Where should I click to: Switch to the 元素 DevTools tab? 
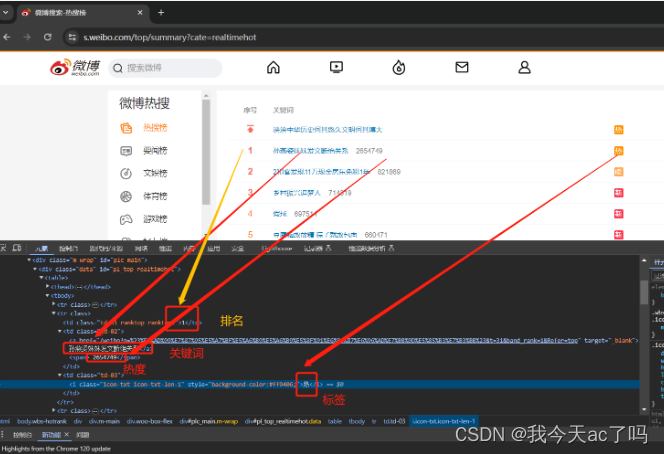(42, 249)
